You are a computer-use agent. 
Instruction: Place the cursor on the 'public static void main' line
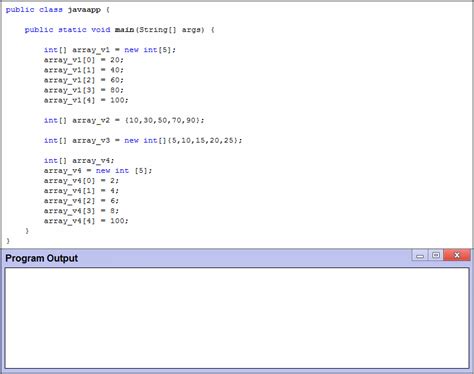coord(119,30)
